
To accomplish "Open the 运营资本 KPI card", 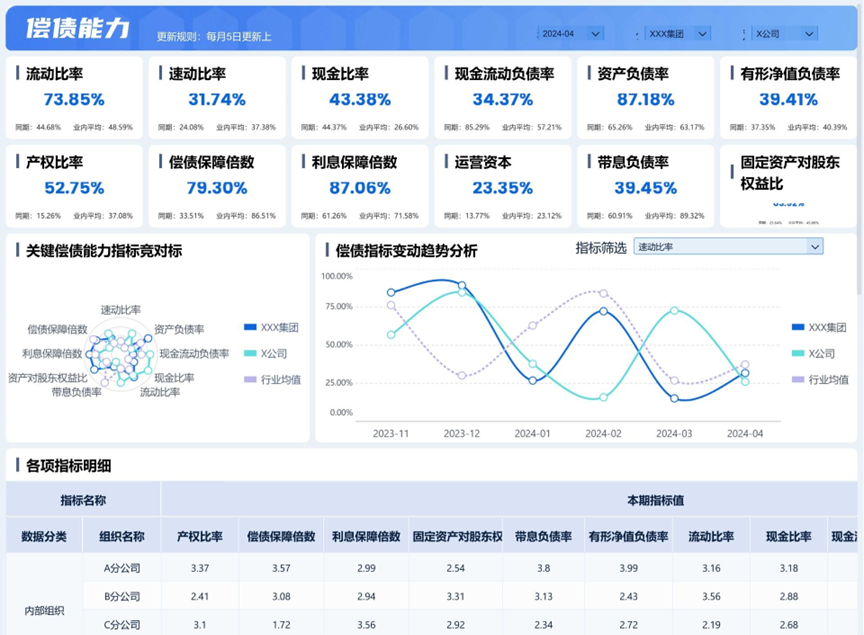I will tap(501, 183).
